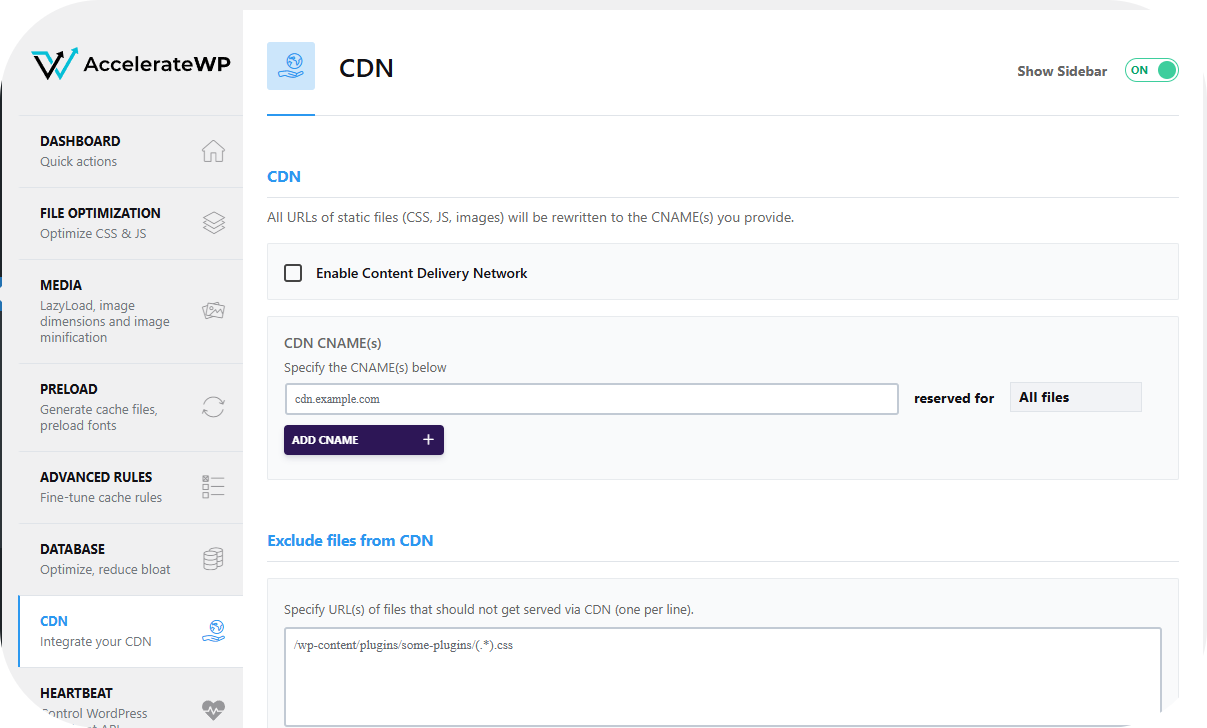Open Advanced Rules section
This screenshot has width=1207, height=728.
tap(131, 487)
